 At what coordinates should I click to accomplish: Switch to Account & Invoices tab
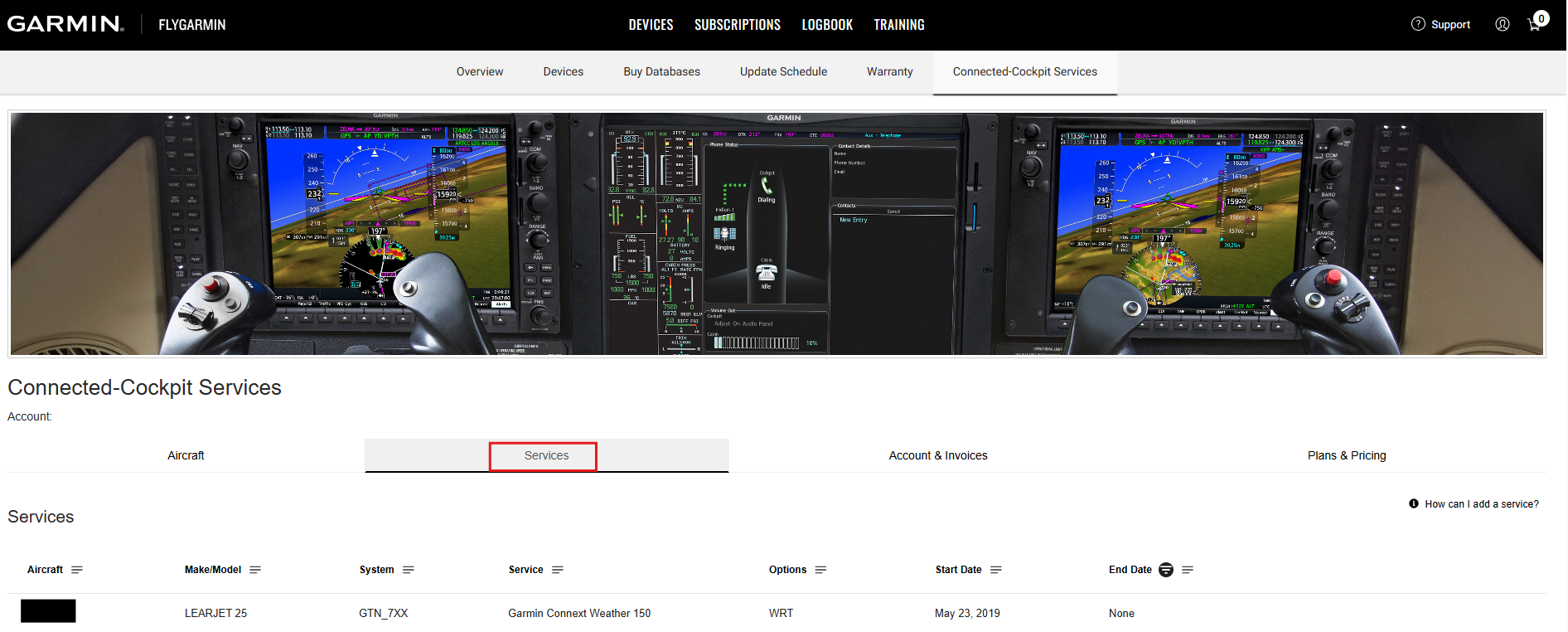(938, 455)
